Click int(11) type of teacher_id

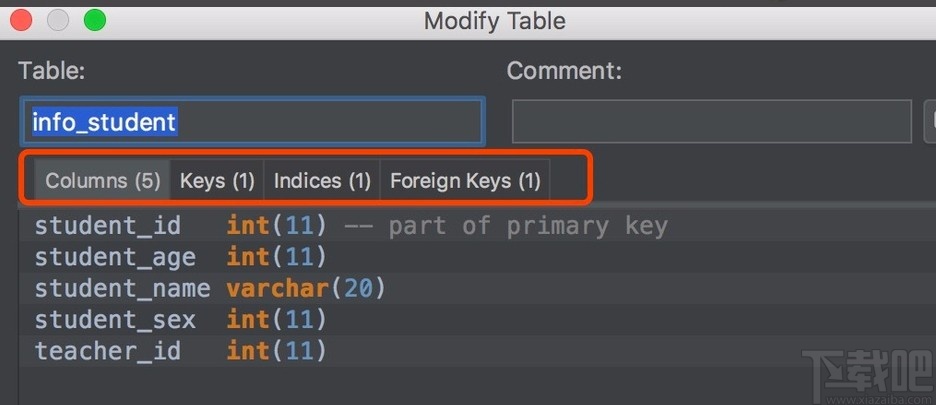pyautogui.click(x=276, y=351)
